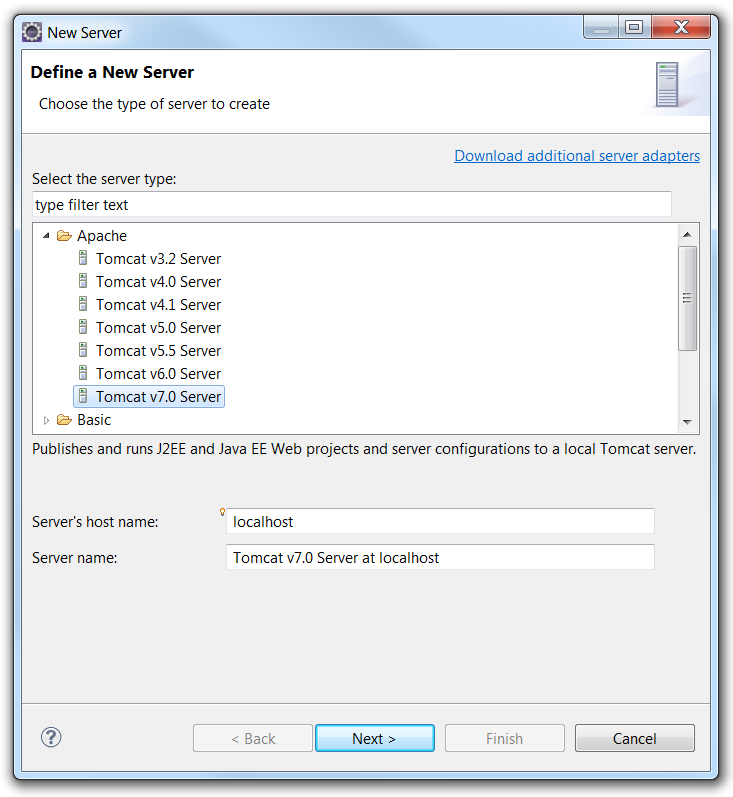
Task: Choose Tomcat v5.0 Server entry
Action: pyautogui.click(x=158, y=327)
